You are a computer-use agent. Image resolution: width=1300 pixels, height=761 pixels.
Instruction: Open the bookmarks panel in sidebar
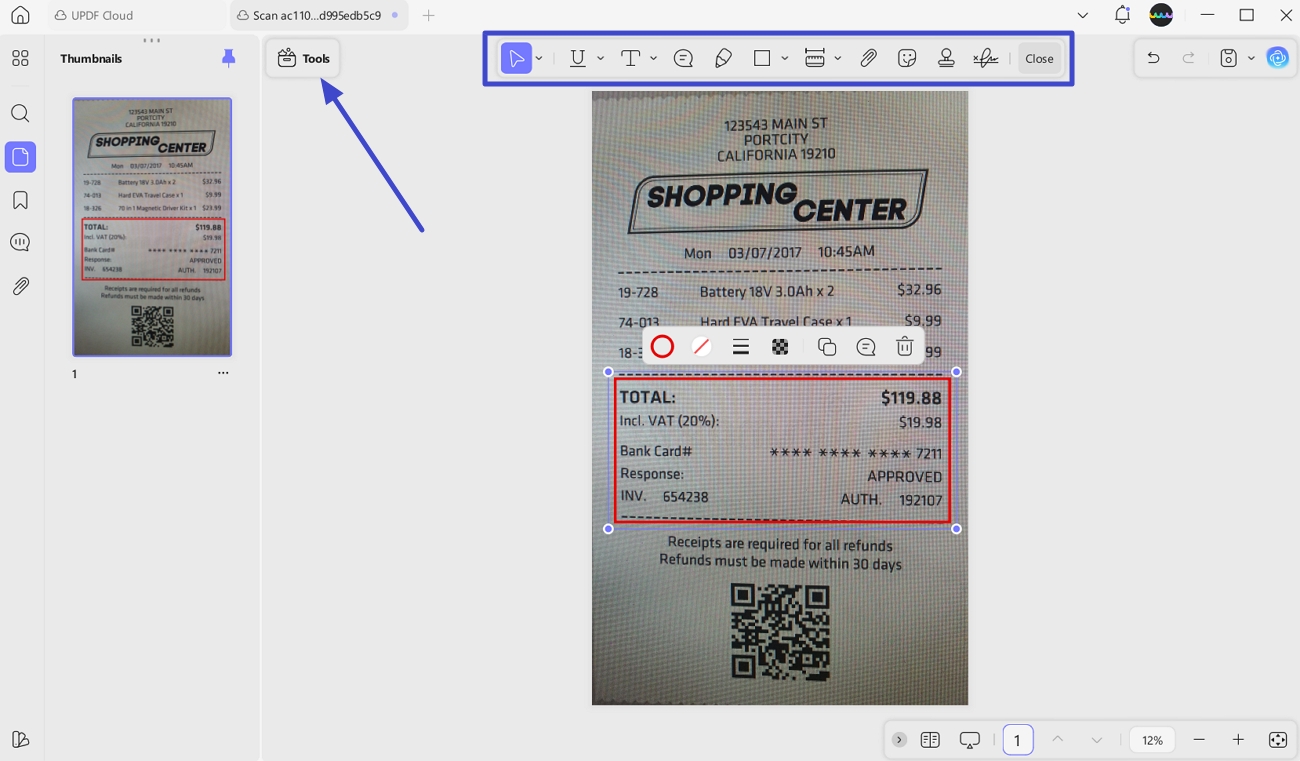coord(20,201)
